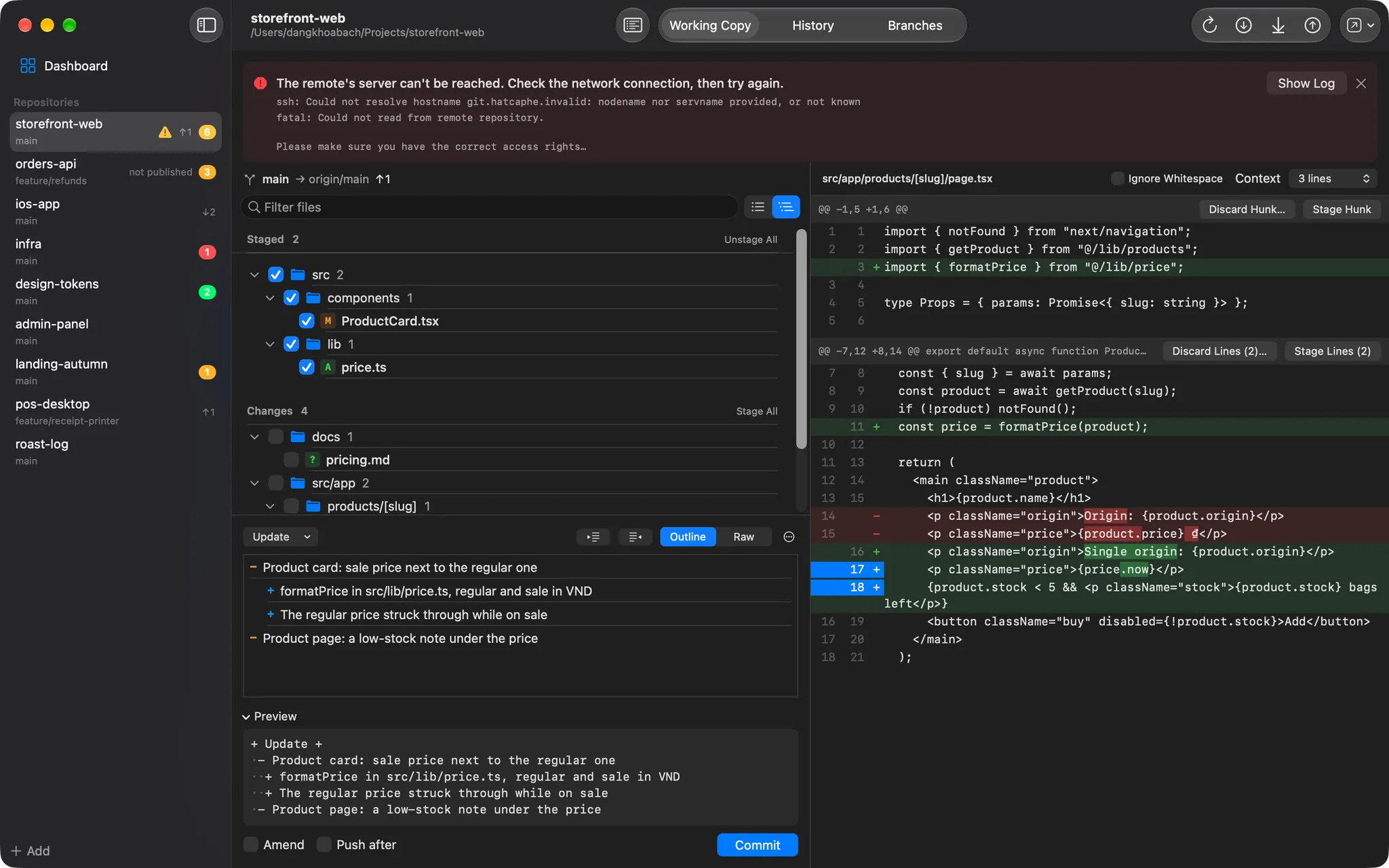Image resolution: width=1389 pixels, height=868 pixels.
Task: Uncheck the staged src folder
Action: [275, 275]
